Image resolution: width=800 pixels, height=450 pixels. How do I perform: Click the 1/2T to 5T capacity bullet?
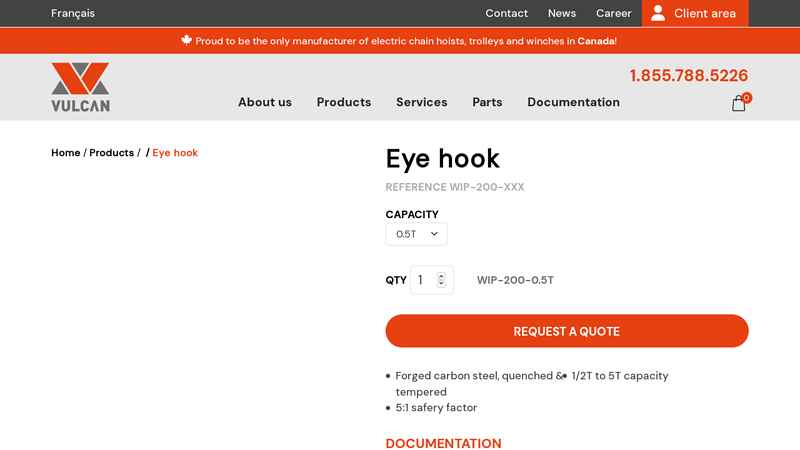620,376
